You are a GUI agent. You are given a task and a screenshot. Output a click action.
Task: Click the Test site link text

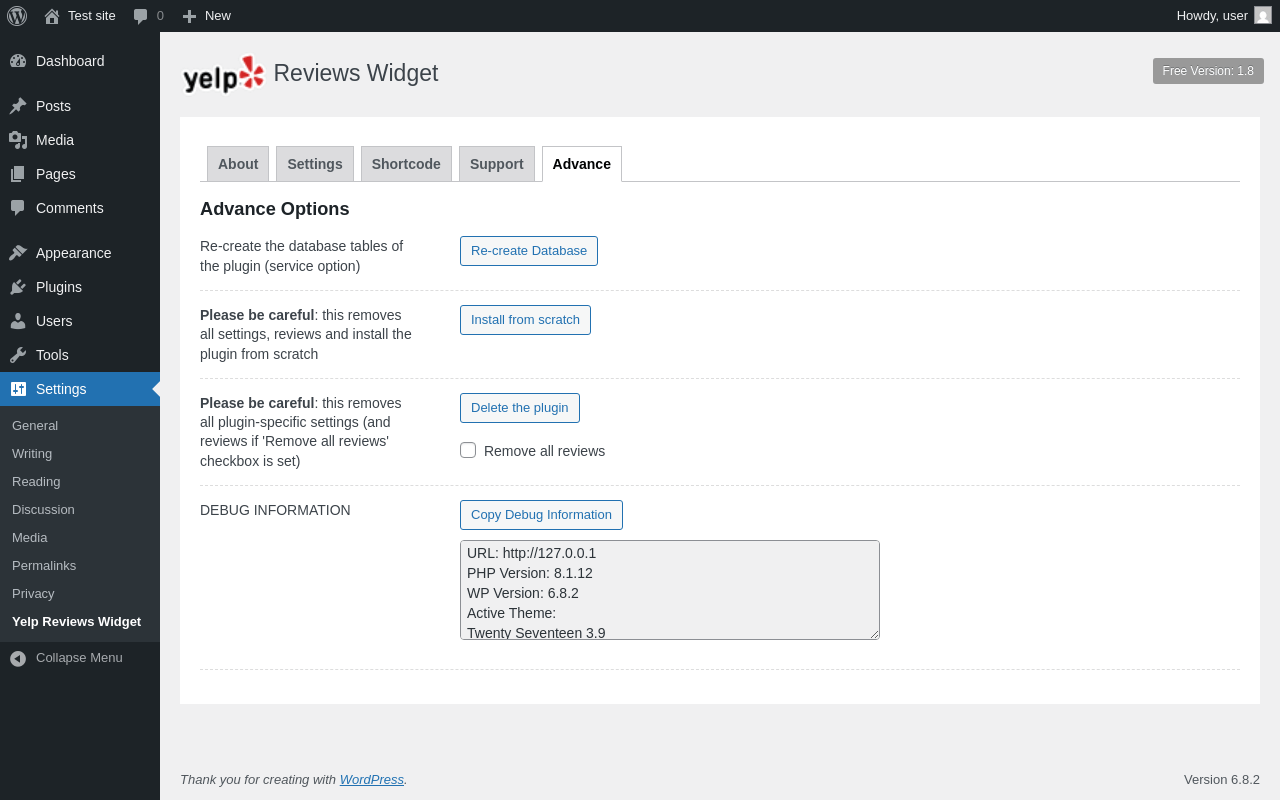click(x=92, y=15)
